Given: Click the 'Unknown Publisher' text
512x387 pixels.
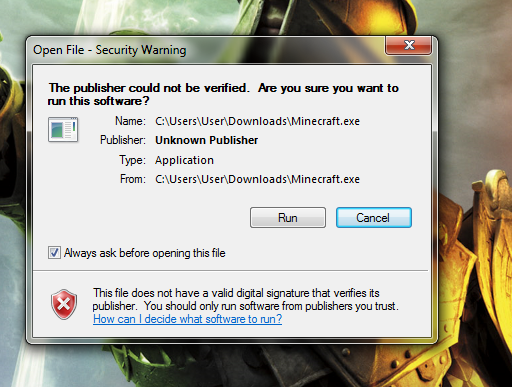Looking at the screenshot, I should click(x=207, y=140).
